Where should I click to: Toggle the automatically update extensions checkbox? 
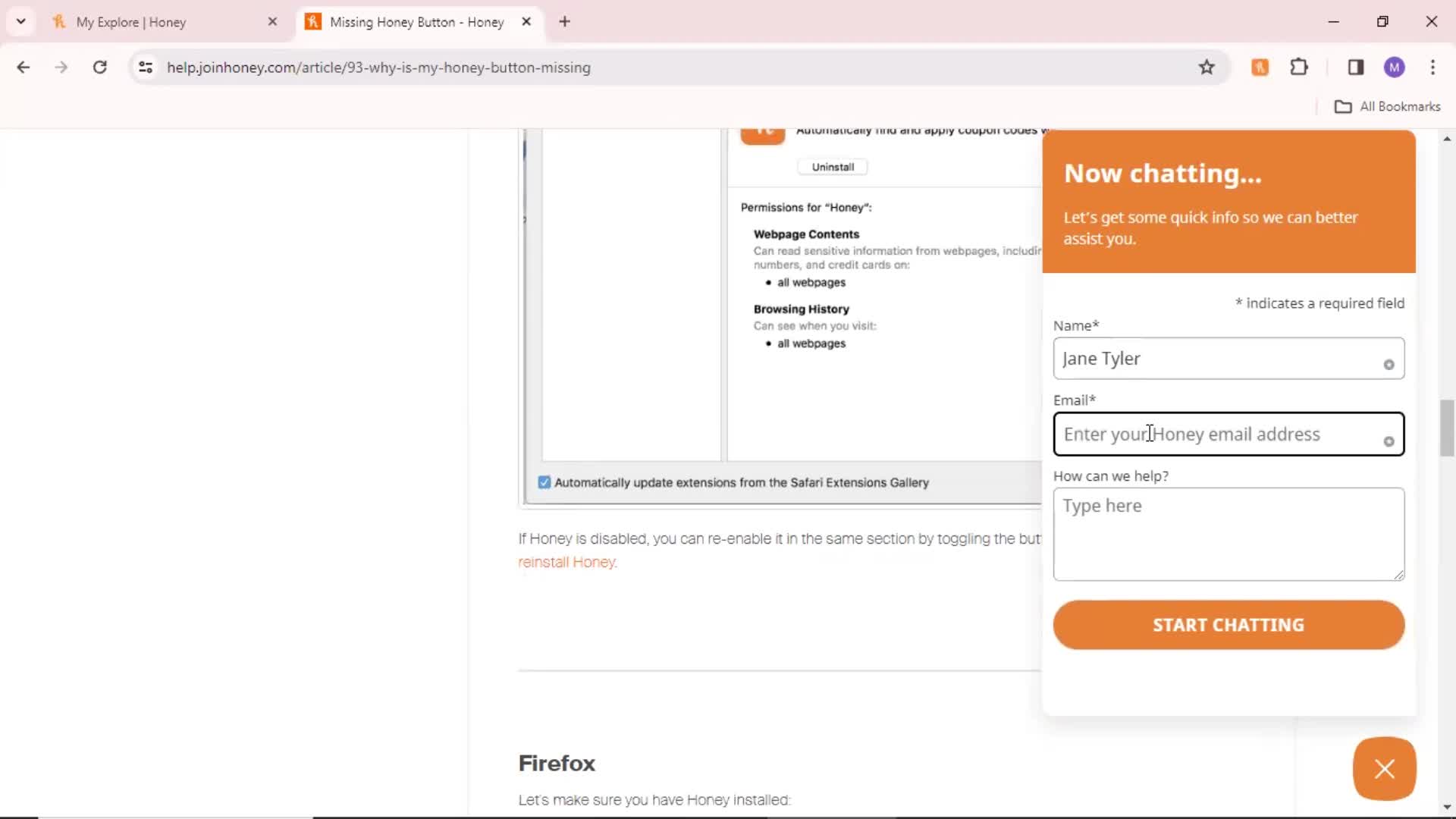[x=545, y=482]
